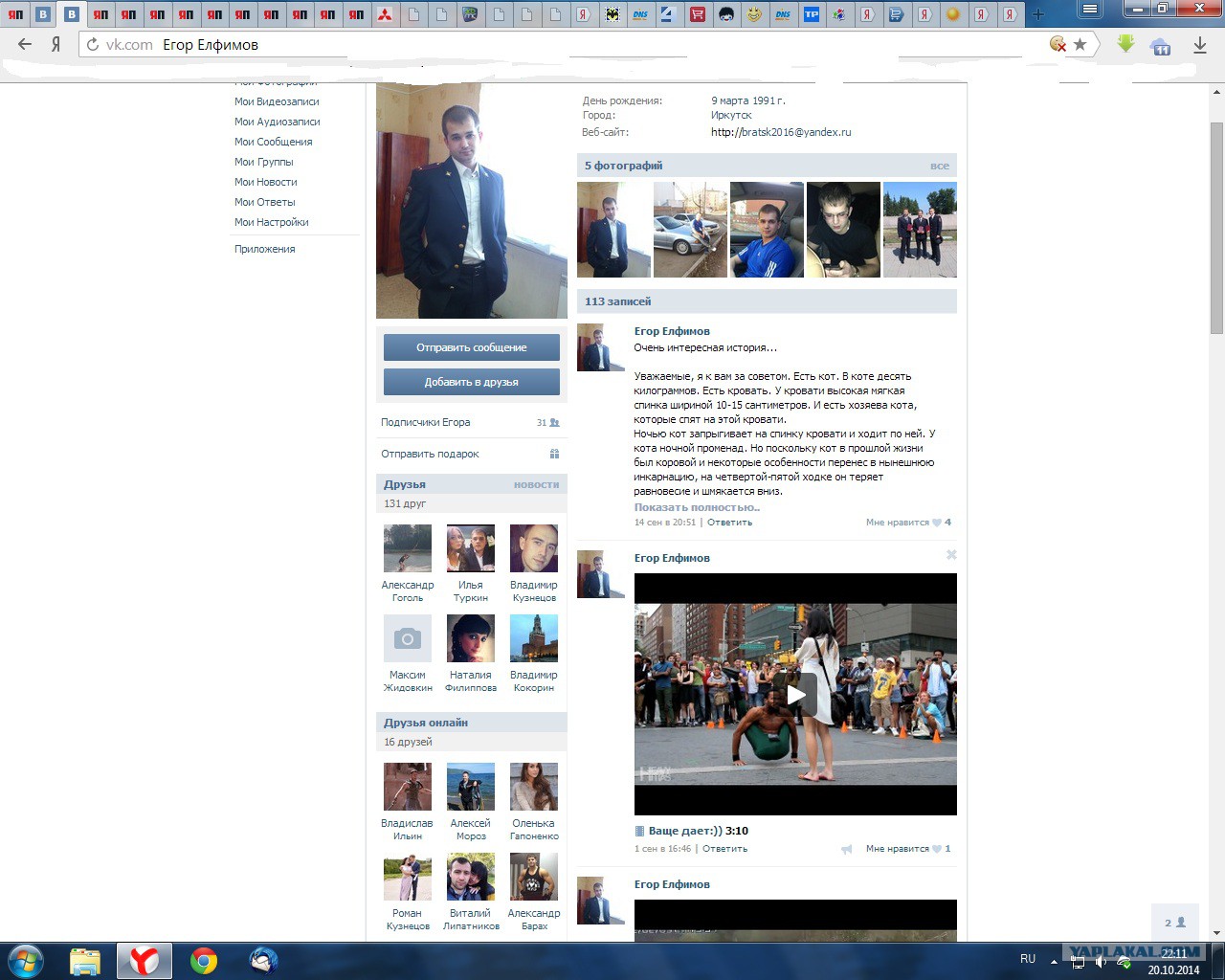Open the Windows Start menu
Viewport: 1225px width, 980px height.
(x=26, y=960)
